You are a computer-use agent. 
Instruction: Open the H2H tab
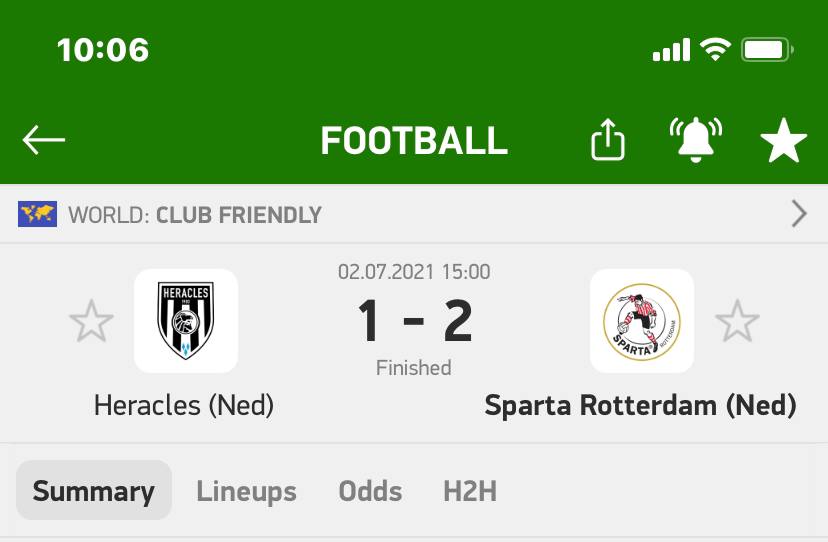click(x=470, y=491)
